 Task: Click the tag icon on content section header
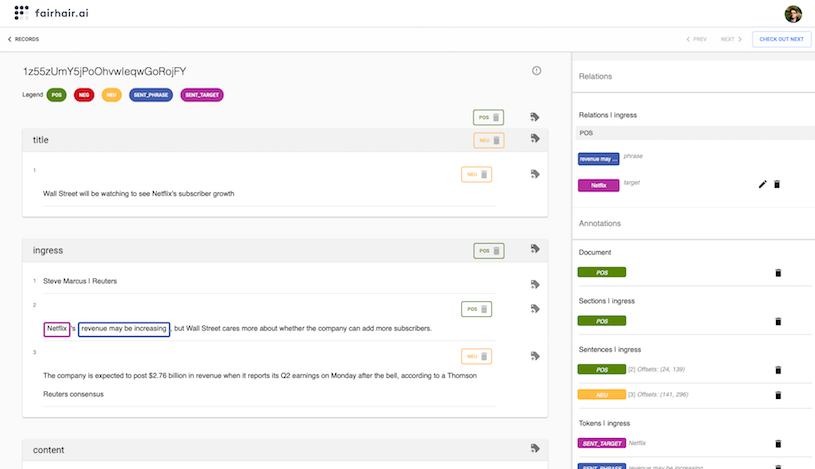click(535, 448)
